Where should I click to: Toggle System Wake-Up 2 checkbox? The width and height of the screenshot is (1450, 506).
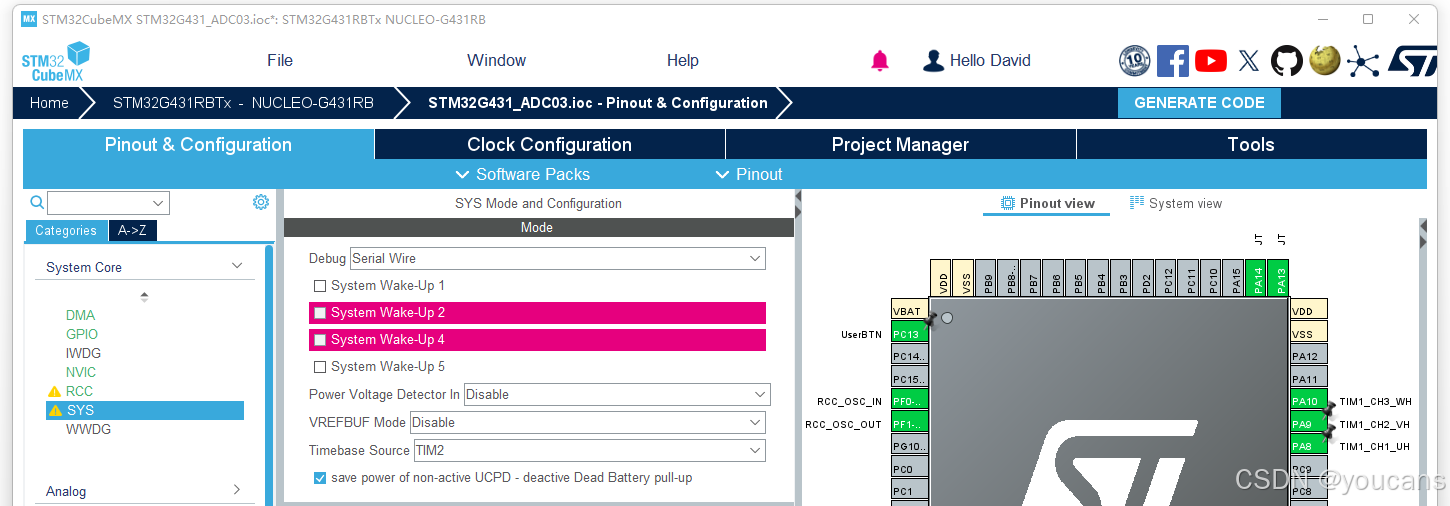(320, 313)
